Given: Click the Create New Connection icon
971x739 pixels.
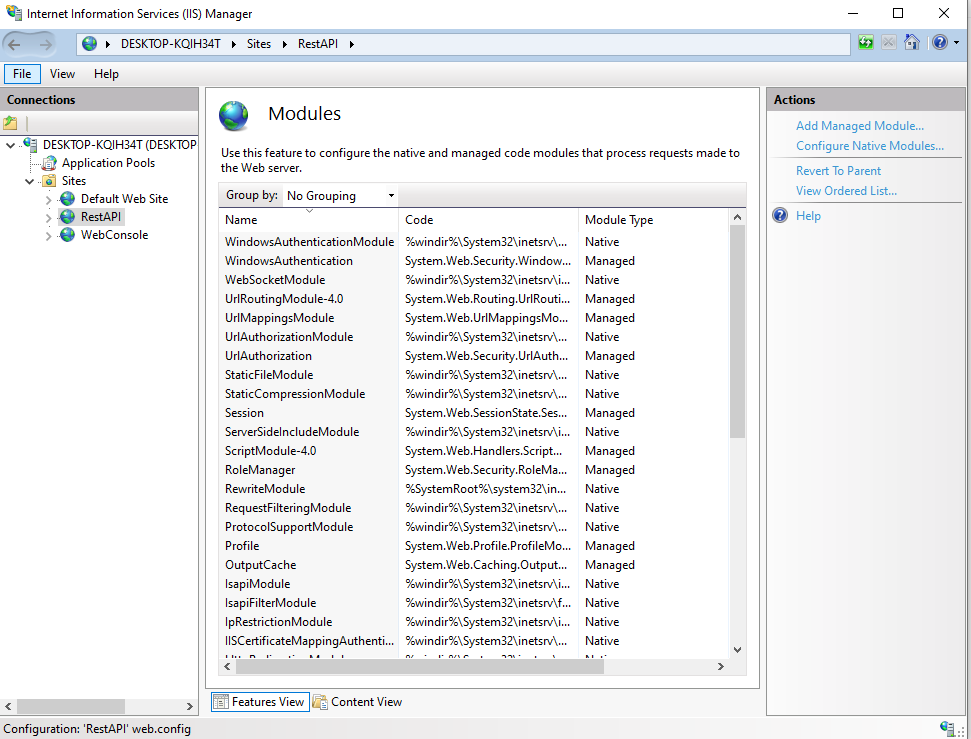Looking at the screenshot, I should coord(11,123).
